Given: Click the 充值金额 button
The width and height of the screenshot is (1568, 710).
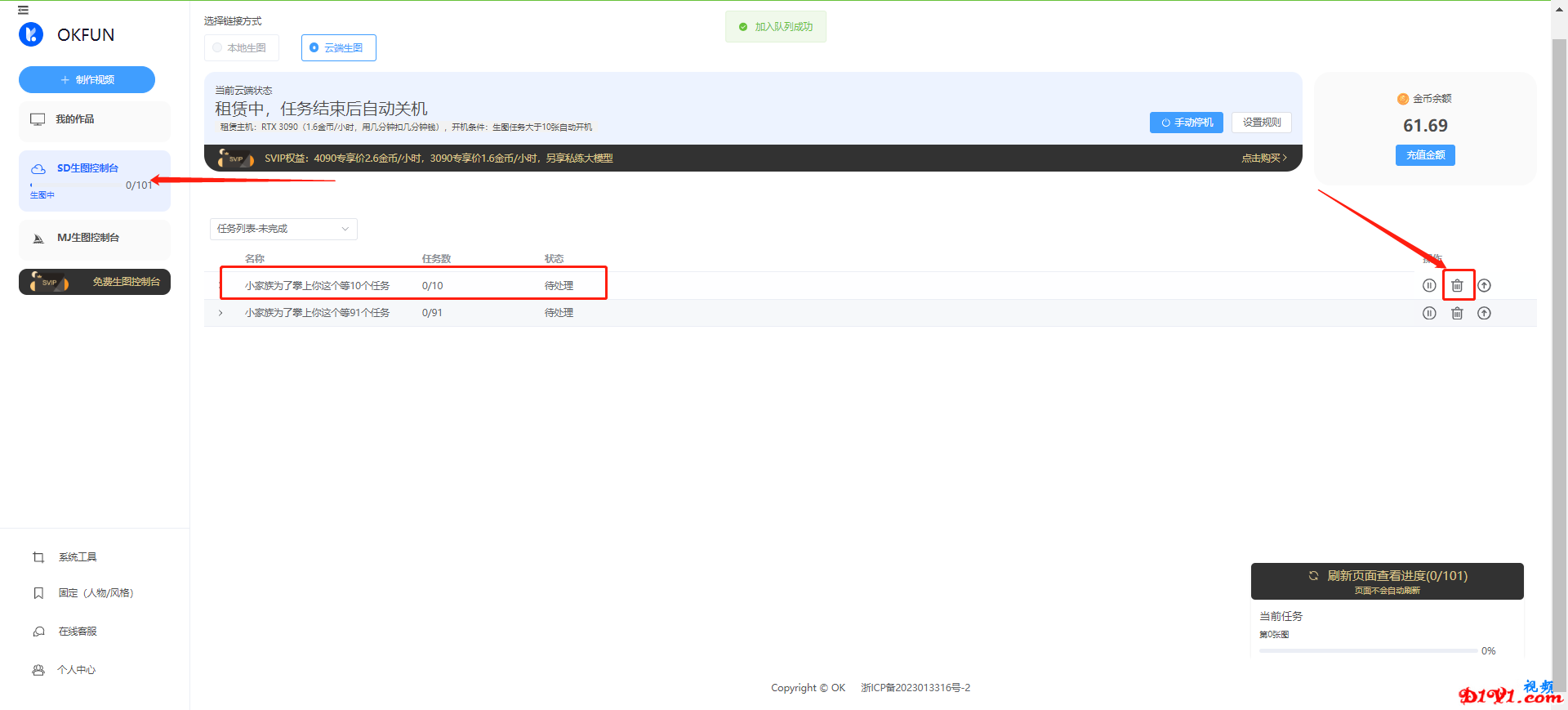Looking at the screenshot, I should point(1425,155).
